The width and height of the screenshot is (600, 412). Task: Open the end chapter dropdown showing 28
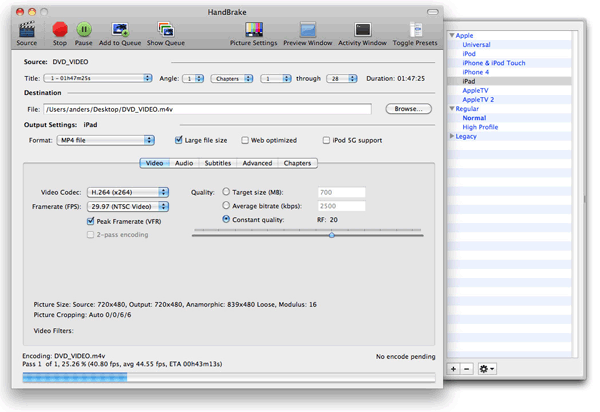click(x=342, y=78)
